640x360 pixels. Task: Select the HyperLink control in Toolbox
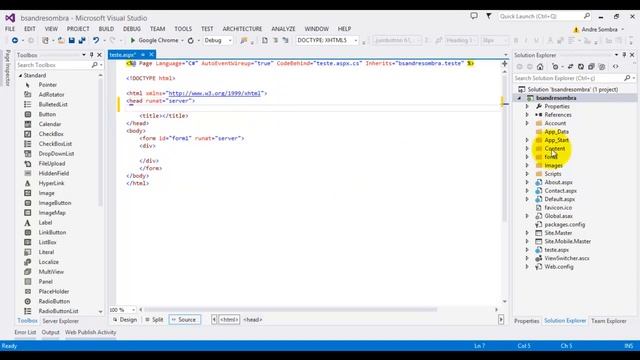click(51, 183)
